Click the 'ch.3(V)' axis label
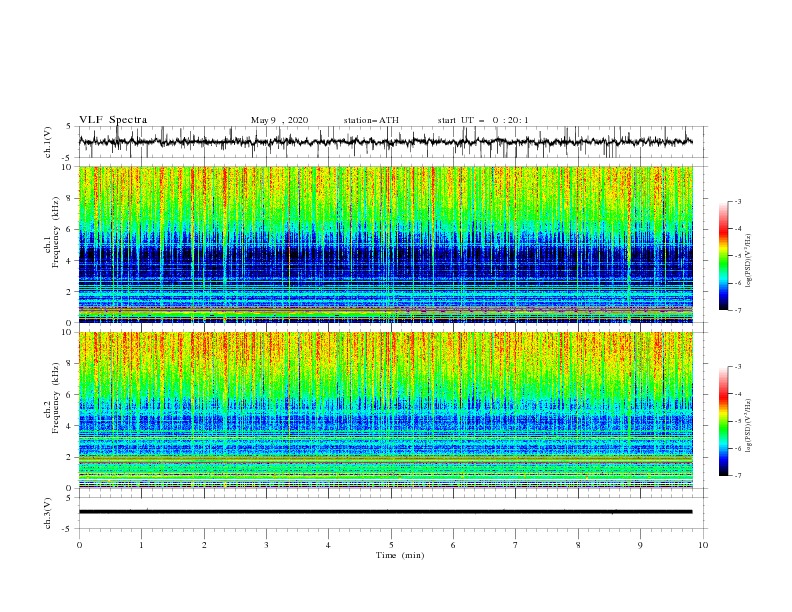This screenshot has width=792, height=612. tap(48, 513)
